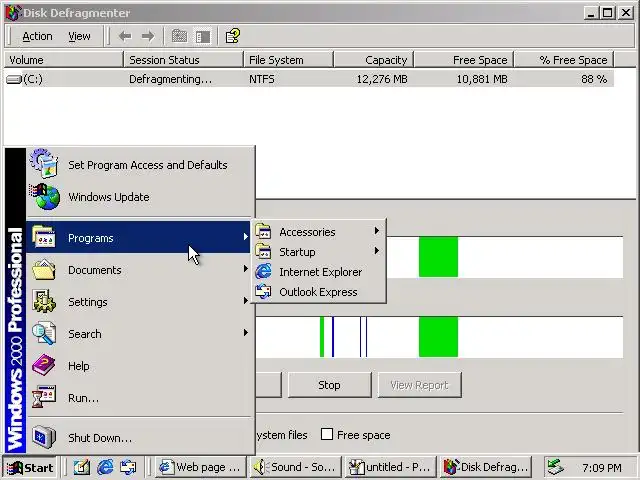Image resolution: width=640 pixels, height=480 pixels.
Task: Open Set Program Access and Defaults
Action: (x=148, y=165)
